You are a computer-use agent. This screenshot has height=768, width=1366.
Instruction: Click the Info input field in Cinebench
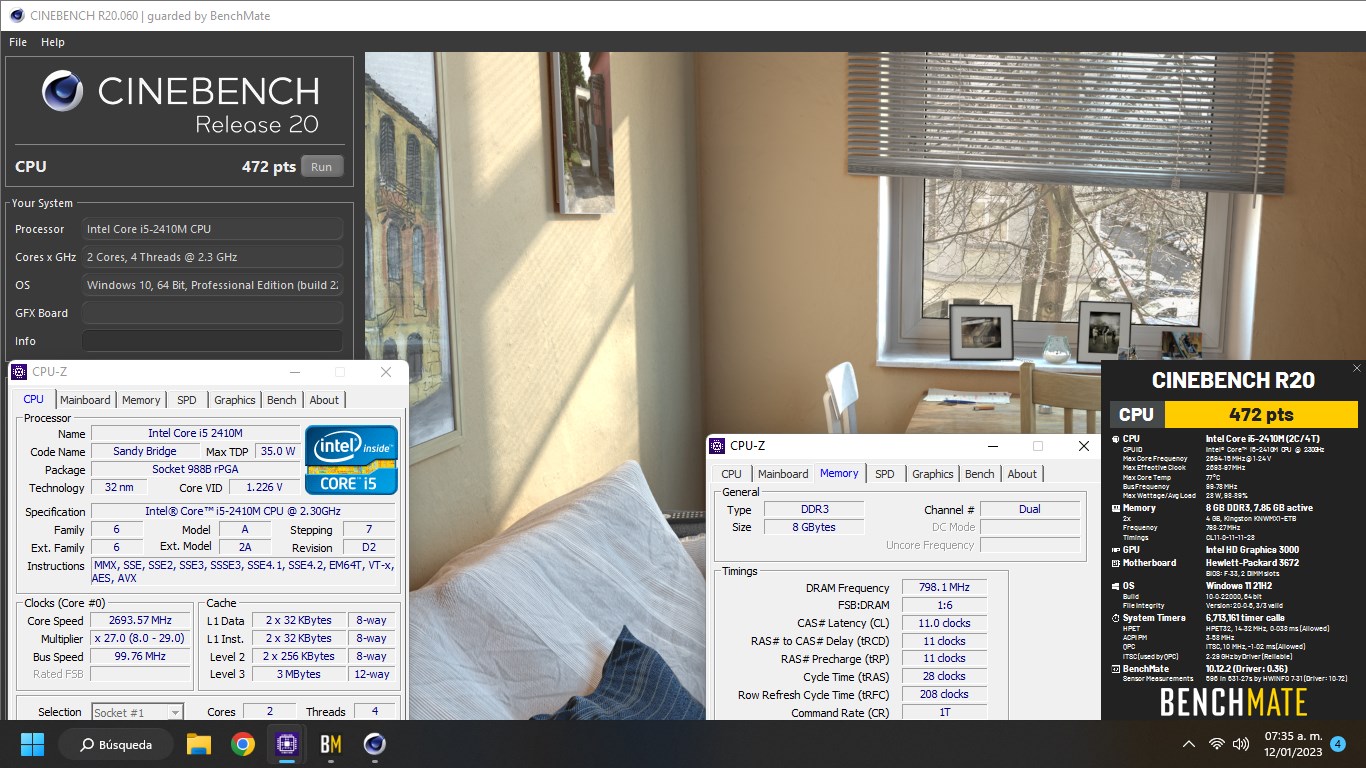[x=212, y=341]
